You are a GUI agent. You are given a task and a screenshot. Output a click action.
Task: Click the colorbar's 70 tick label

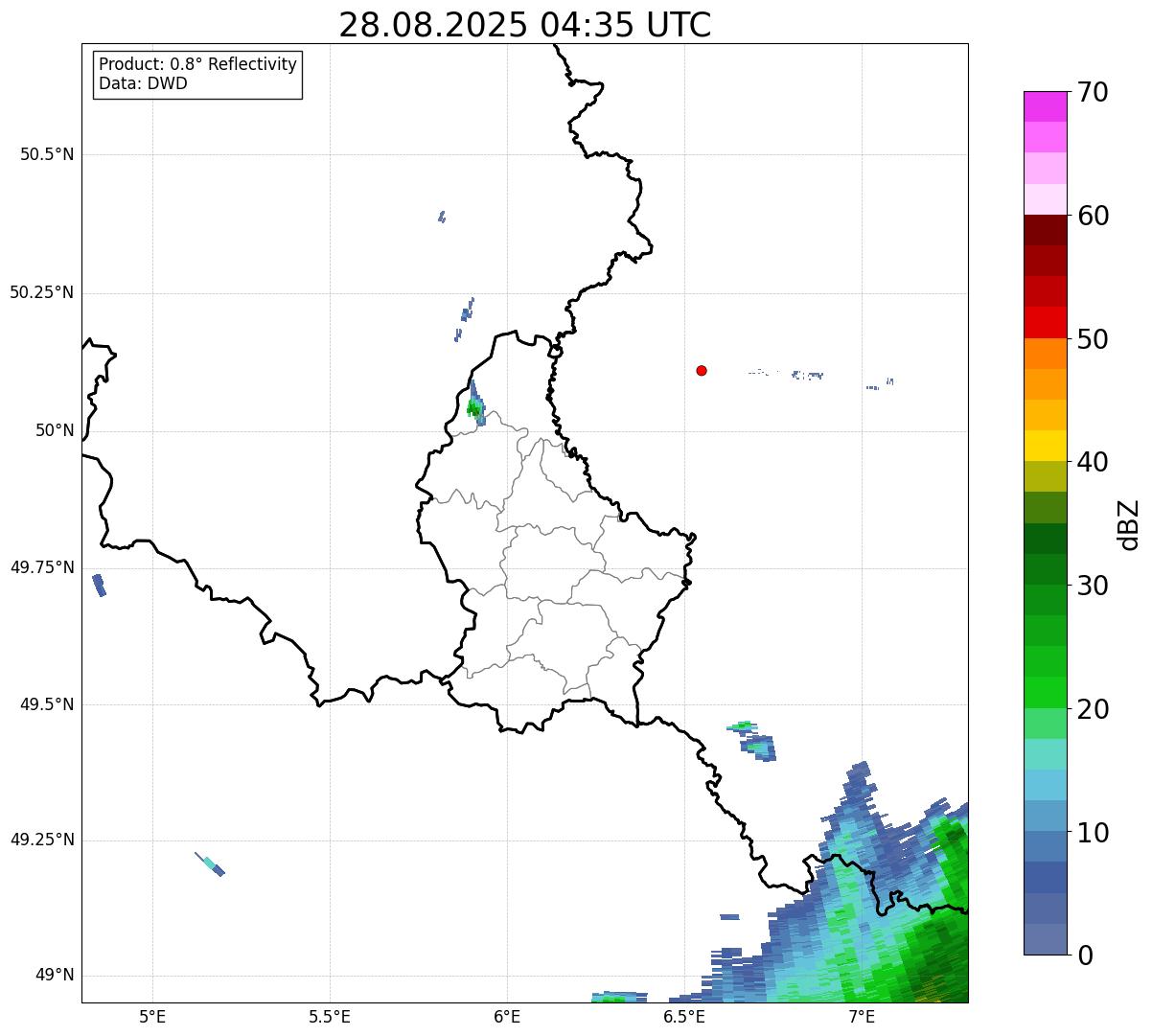[x=1093, y=92]
